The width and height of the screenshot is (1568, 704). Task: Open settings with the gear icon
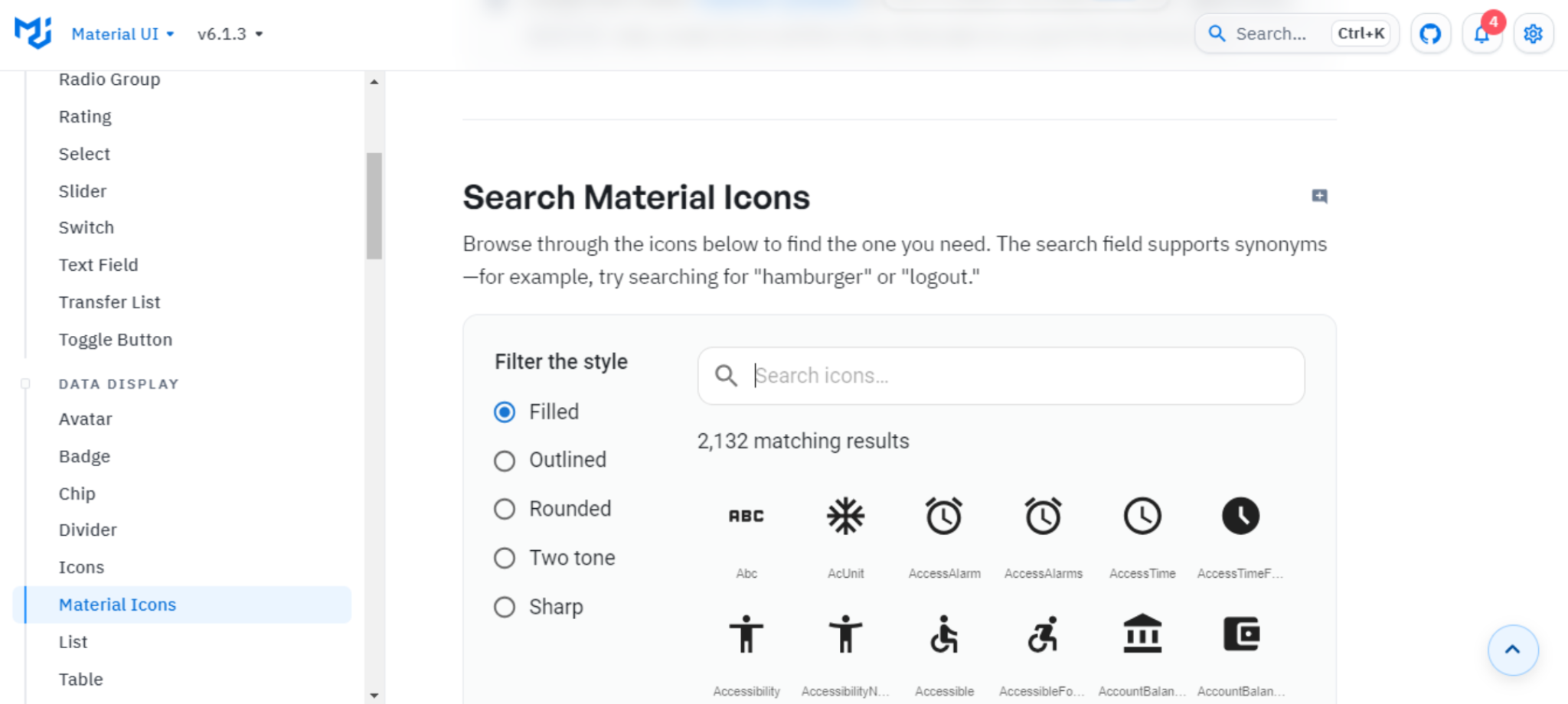click(x=1534, y=34)
